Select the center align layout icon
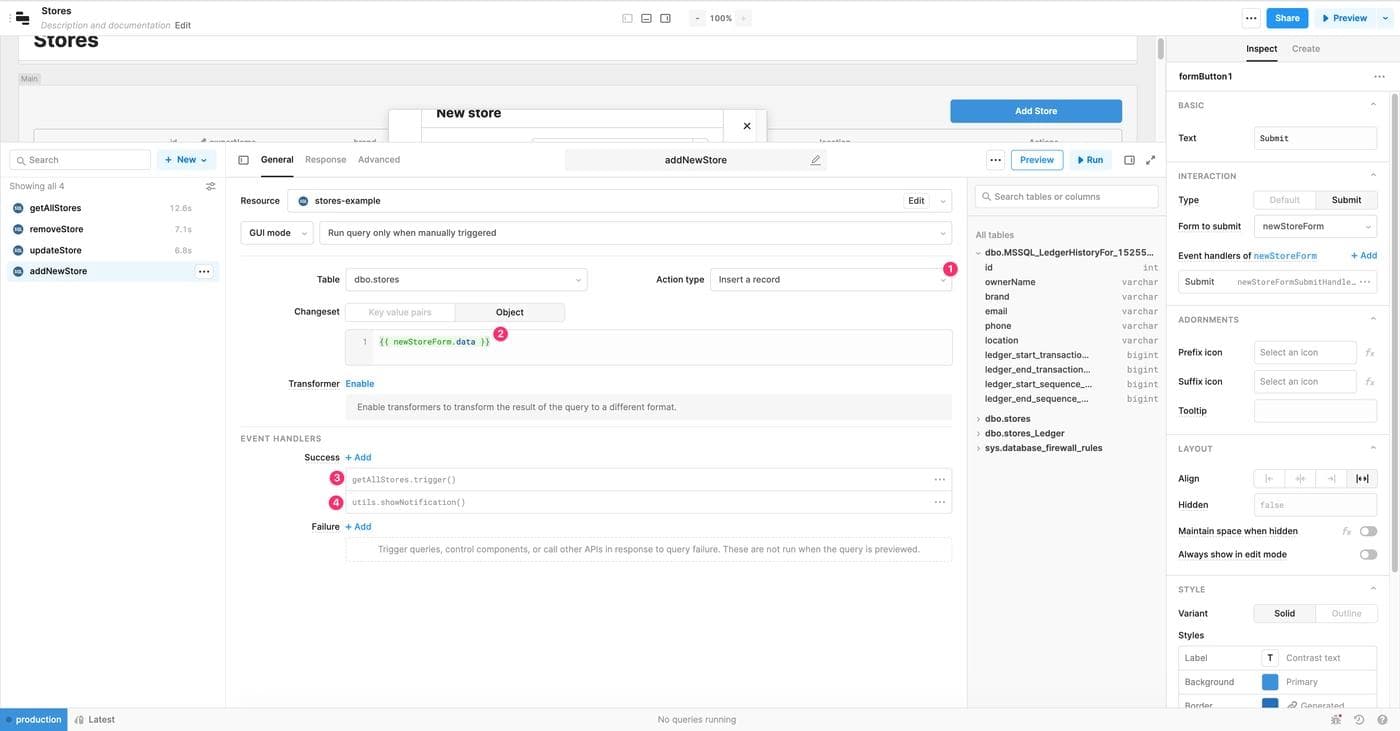This screenshot has height=731, width=1400. tap(1300, 479)
